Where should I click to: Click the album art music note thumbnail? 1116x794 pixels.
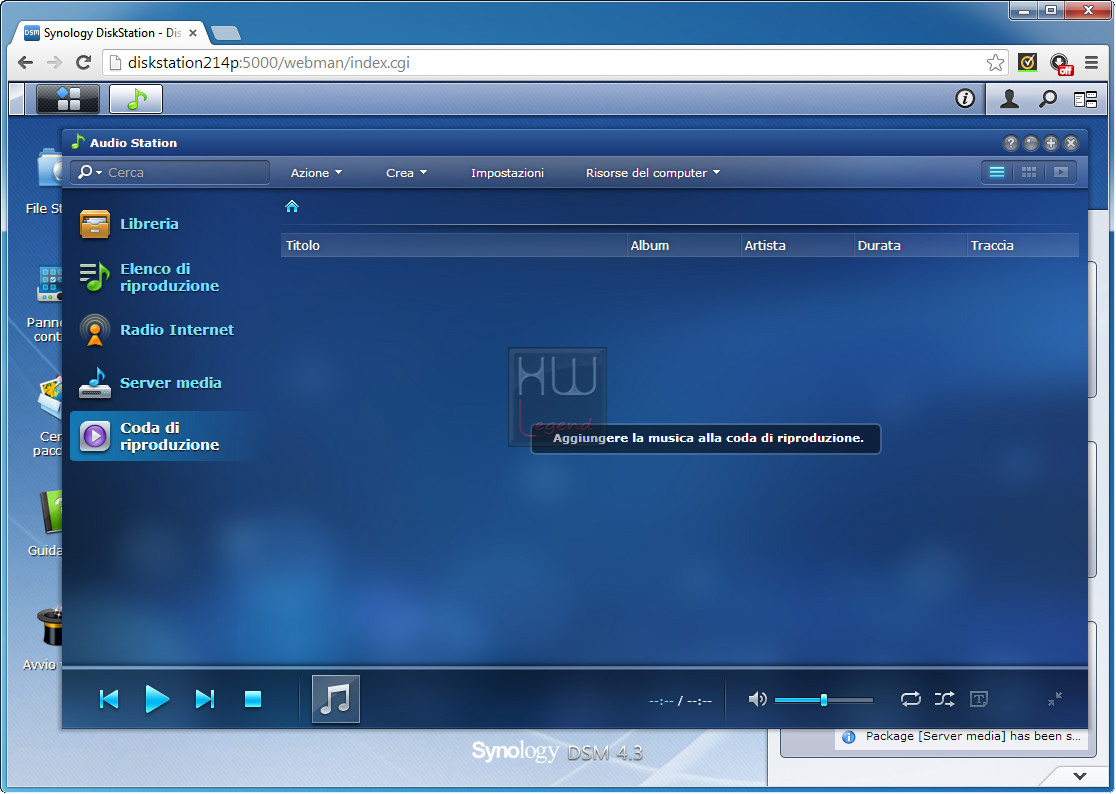click(336, 699)
